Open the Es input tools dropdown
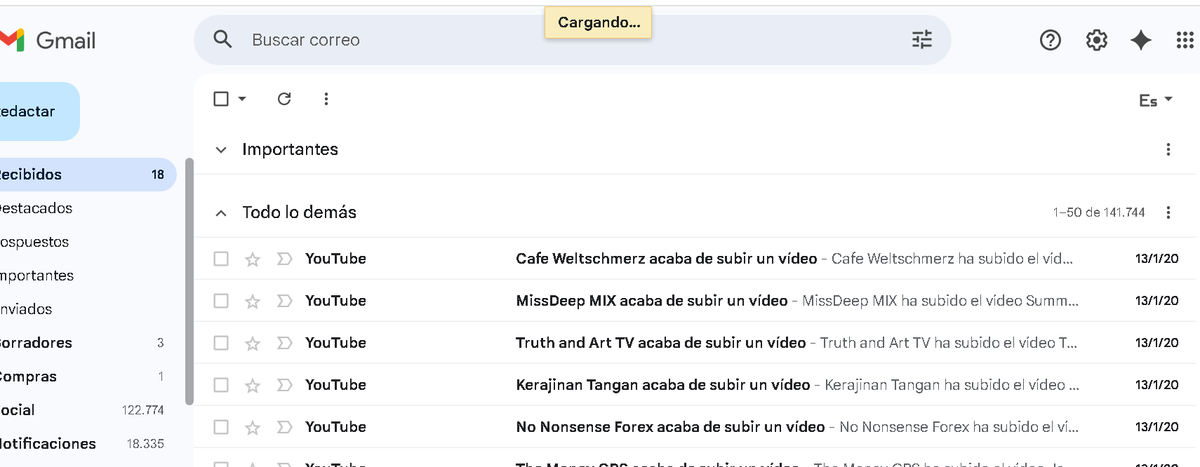Screen dimensions: 1200x467 tap(1157, 101)
